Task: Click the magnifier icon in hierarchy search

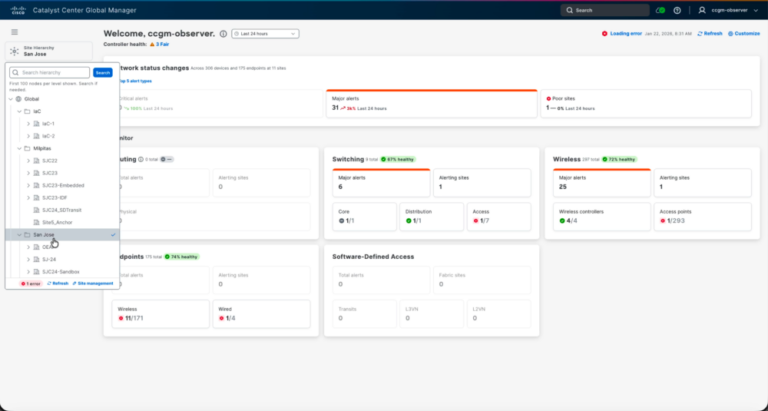Action: coord(16,73)
